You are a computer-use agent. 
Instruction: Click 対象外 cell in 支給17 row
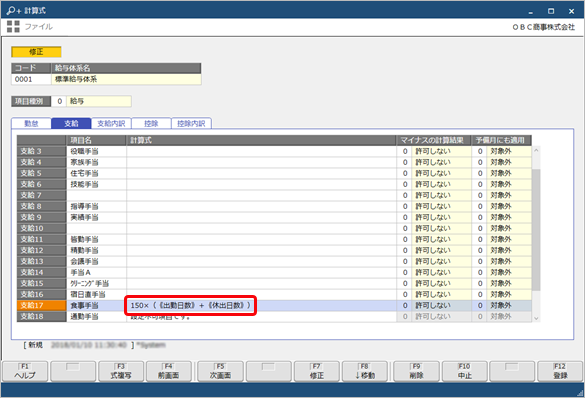point(509,305)
